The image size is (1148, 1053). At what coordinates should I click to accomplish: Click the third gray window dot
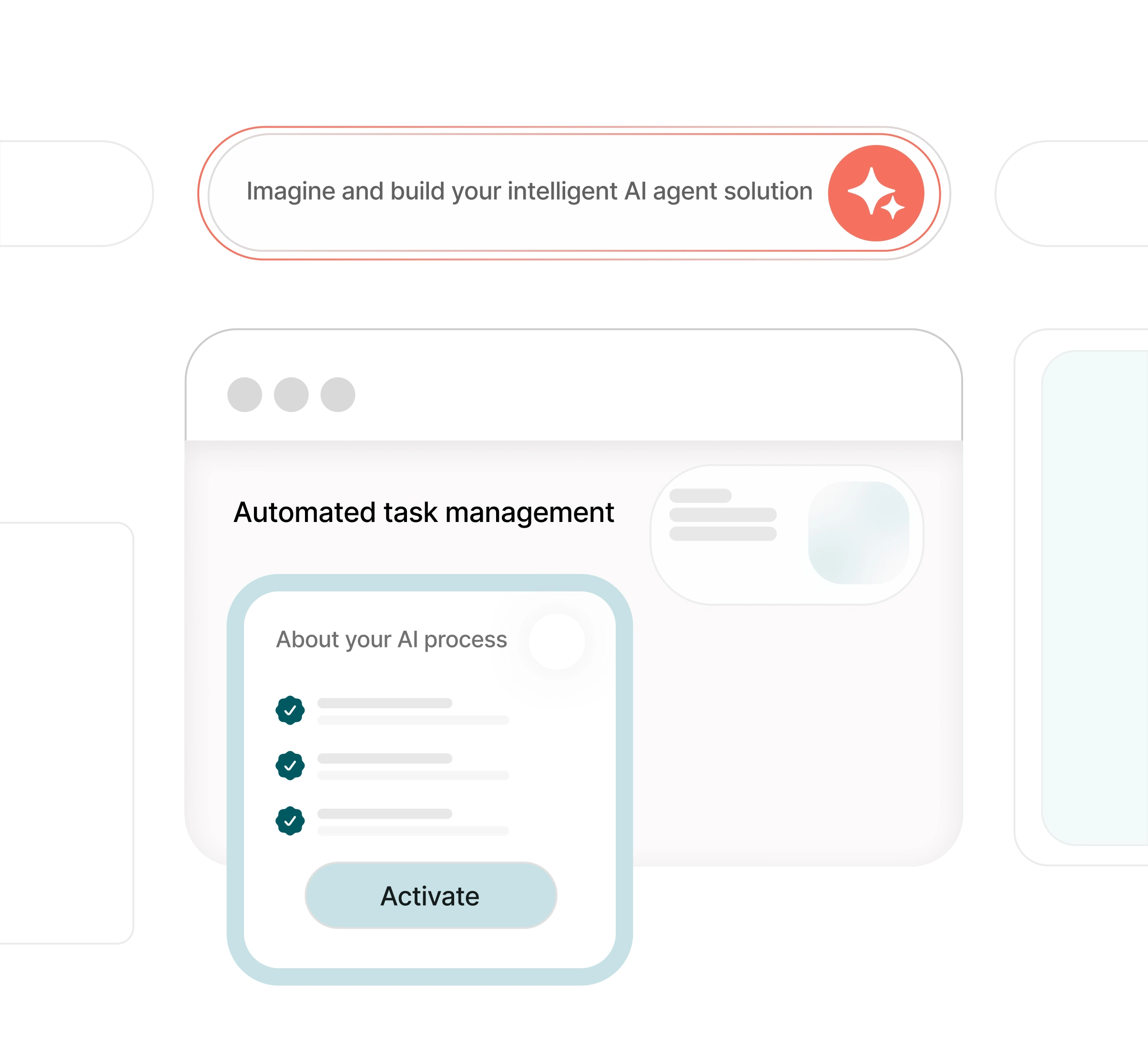338,394
